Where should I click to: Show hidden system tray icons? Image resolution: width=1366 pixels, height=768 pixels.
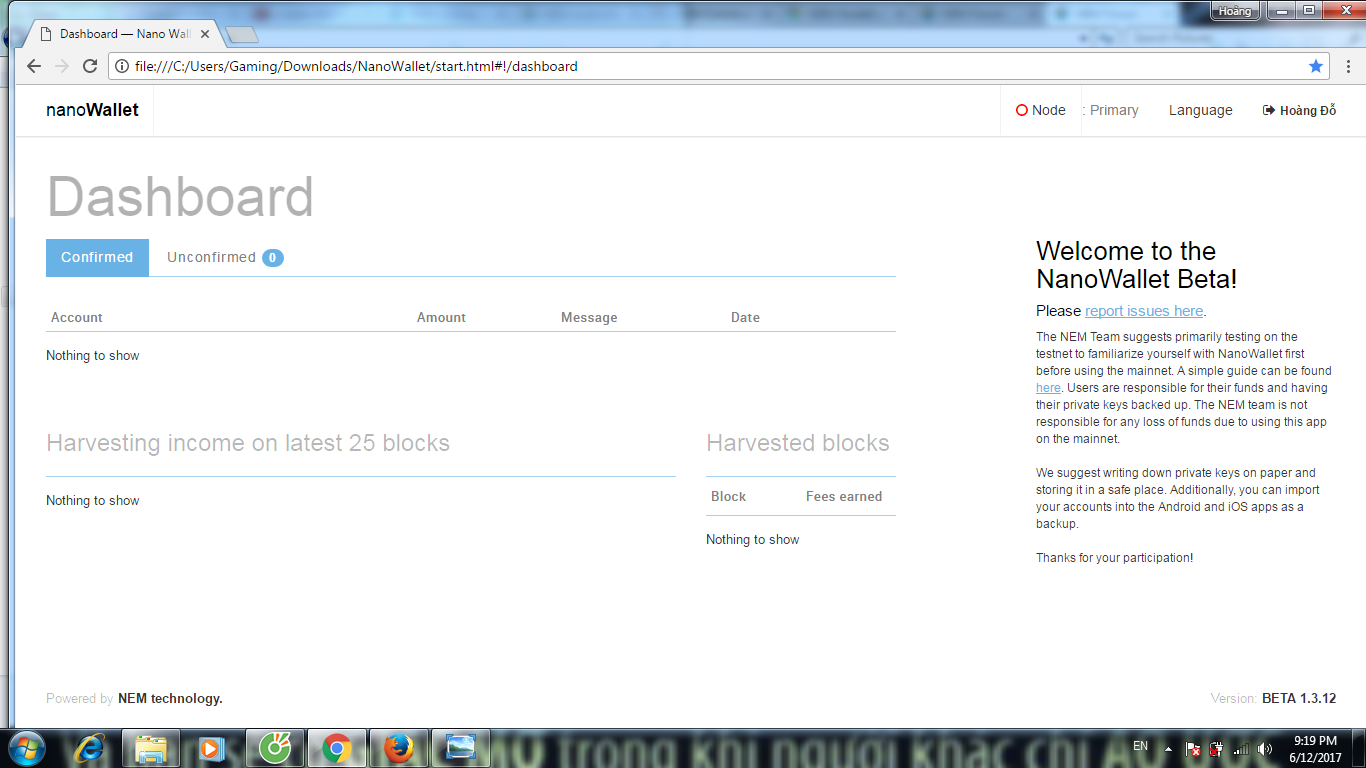click(x=1168, y=748)
